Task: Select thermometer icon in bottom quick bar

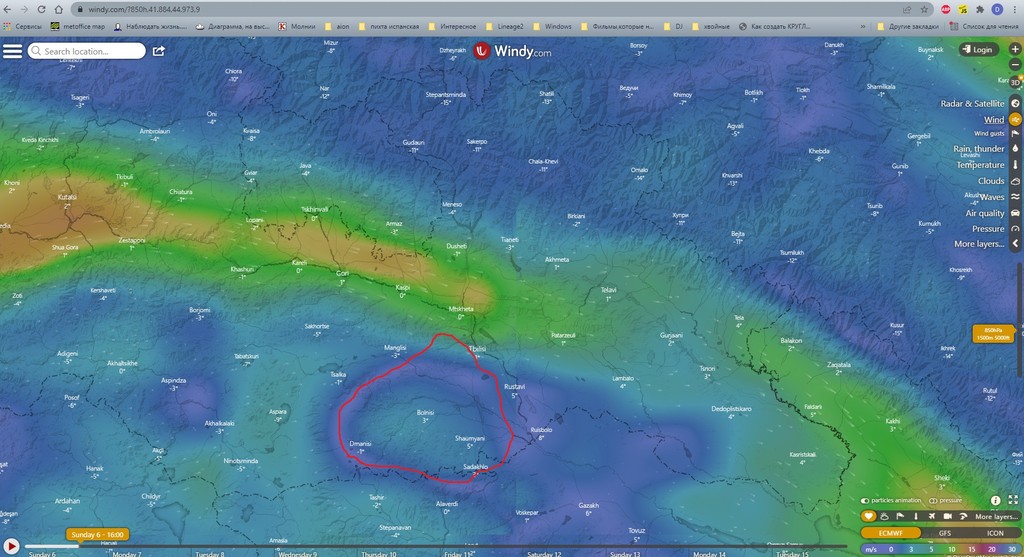Action: click(916, 517)
